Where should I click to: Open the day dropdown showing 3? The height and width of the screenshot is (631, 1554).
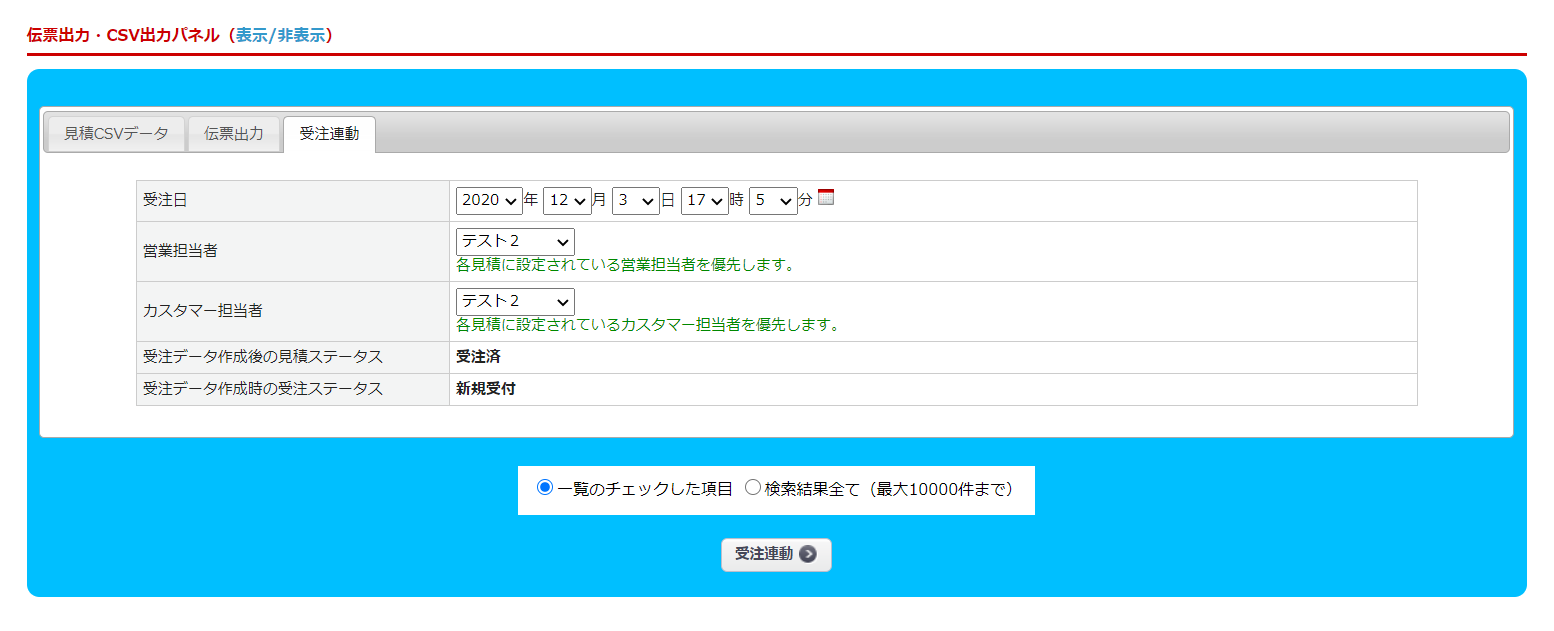coord(635,200)
